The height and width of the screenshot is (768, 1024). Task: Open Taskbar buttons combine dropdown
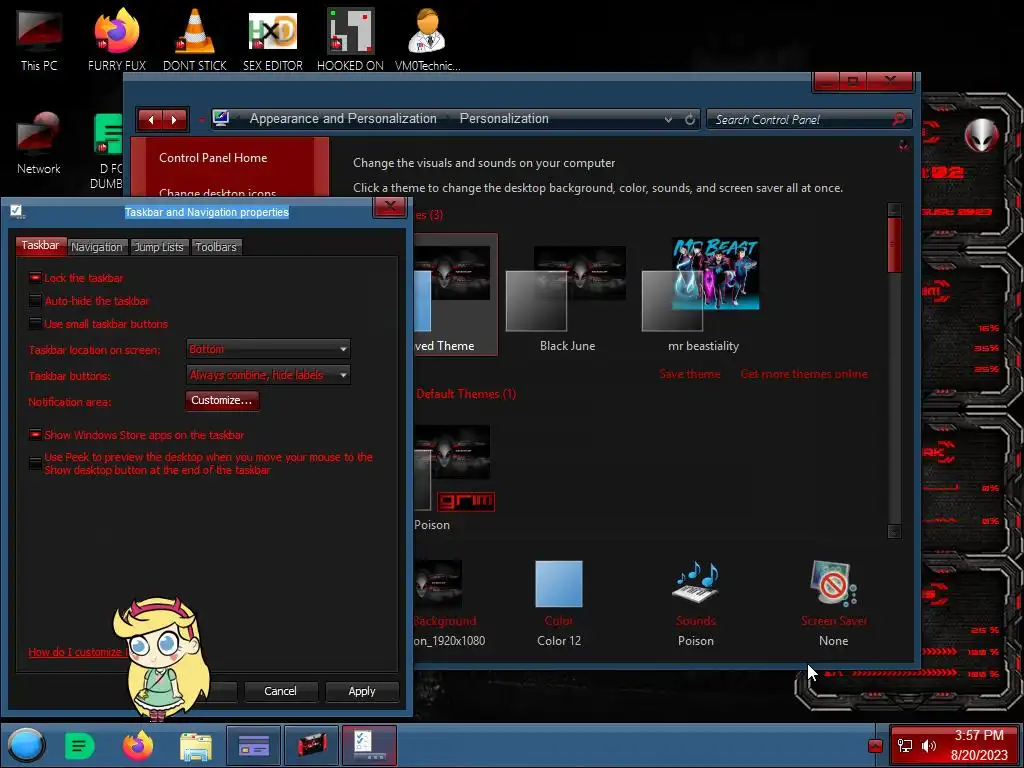click(268, 375)
